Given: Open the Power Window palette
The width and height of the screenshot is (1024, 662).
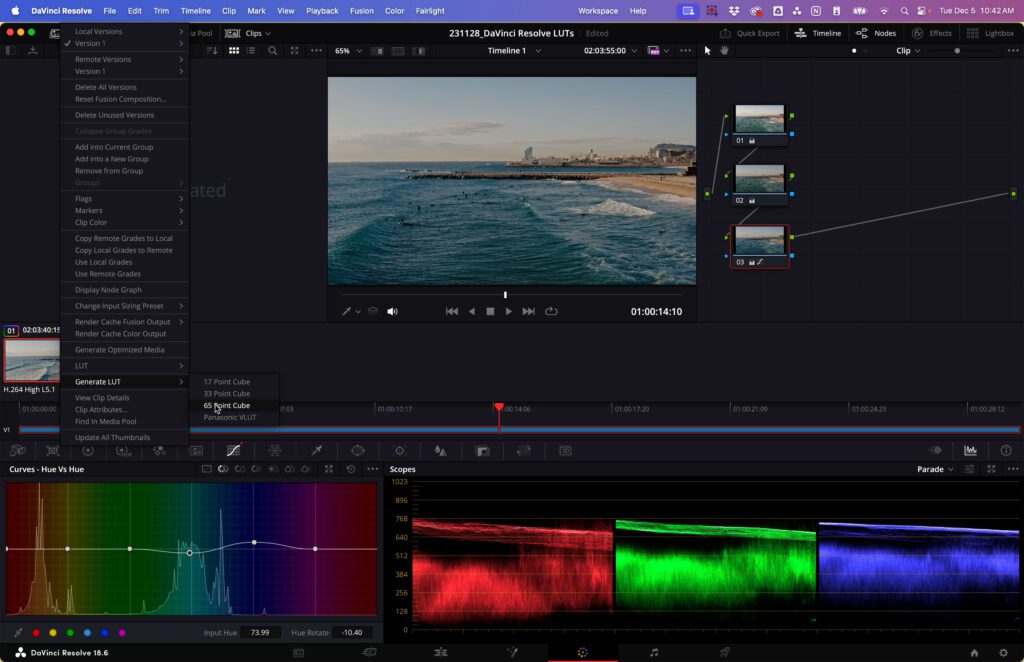Looking at the screenshot, I should point(358,450).
